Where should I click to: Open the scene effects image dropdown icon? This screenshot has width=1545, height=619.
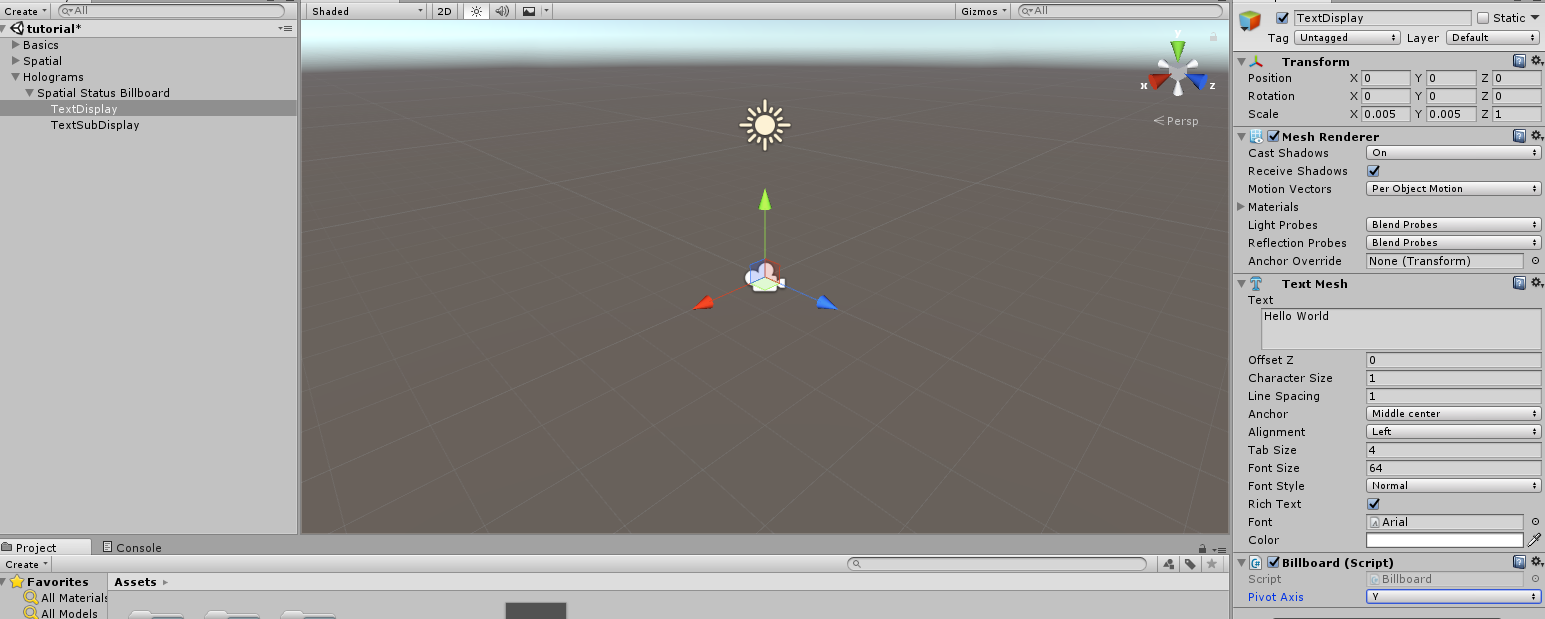529,11
